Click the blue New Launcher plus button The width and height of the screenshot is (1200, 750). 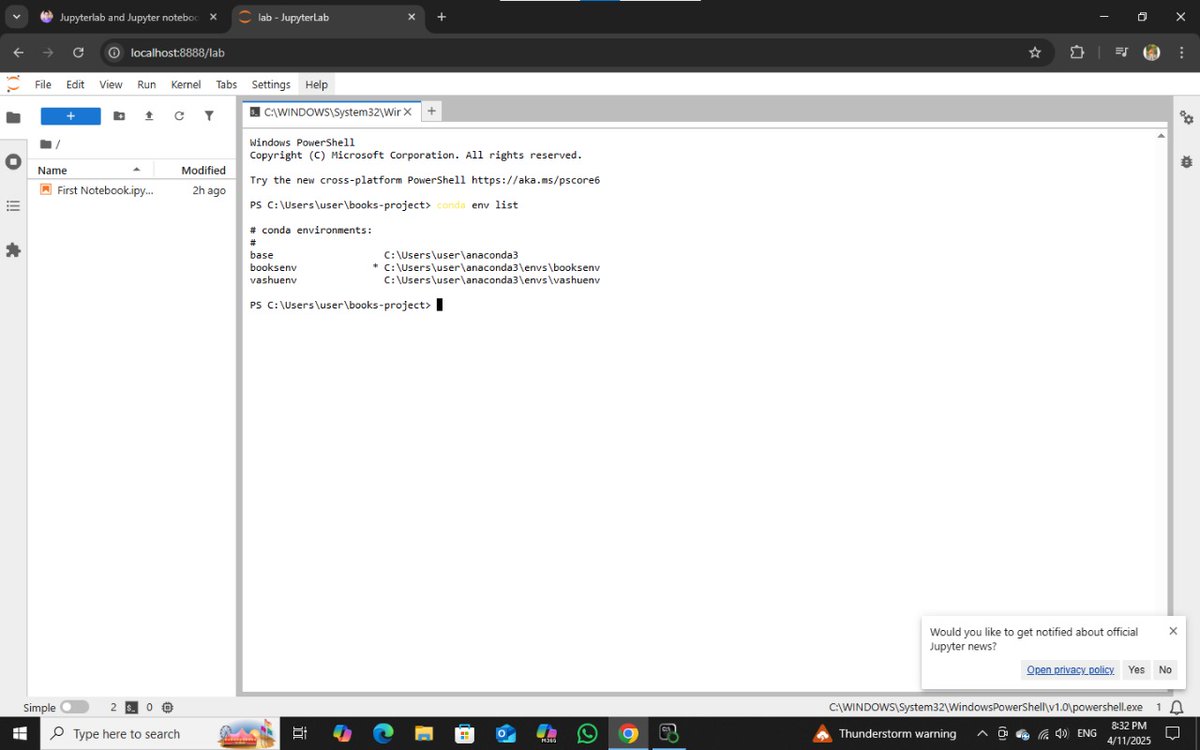(x=70, y=116)
